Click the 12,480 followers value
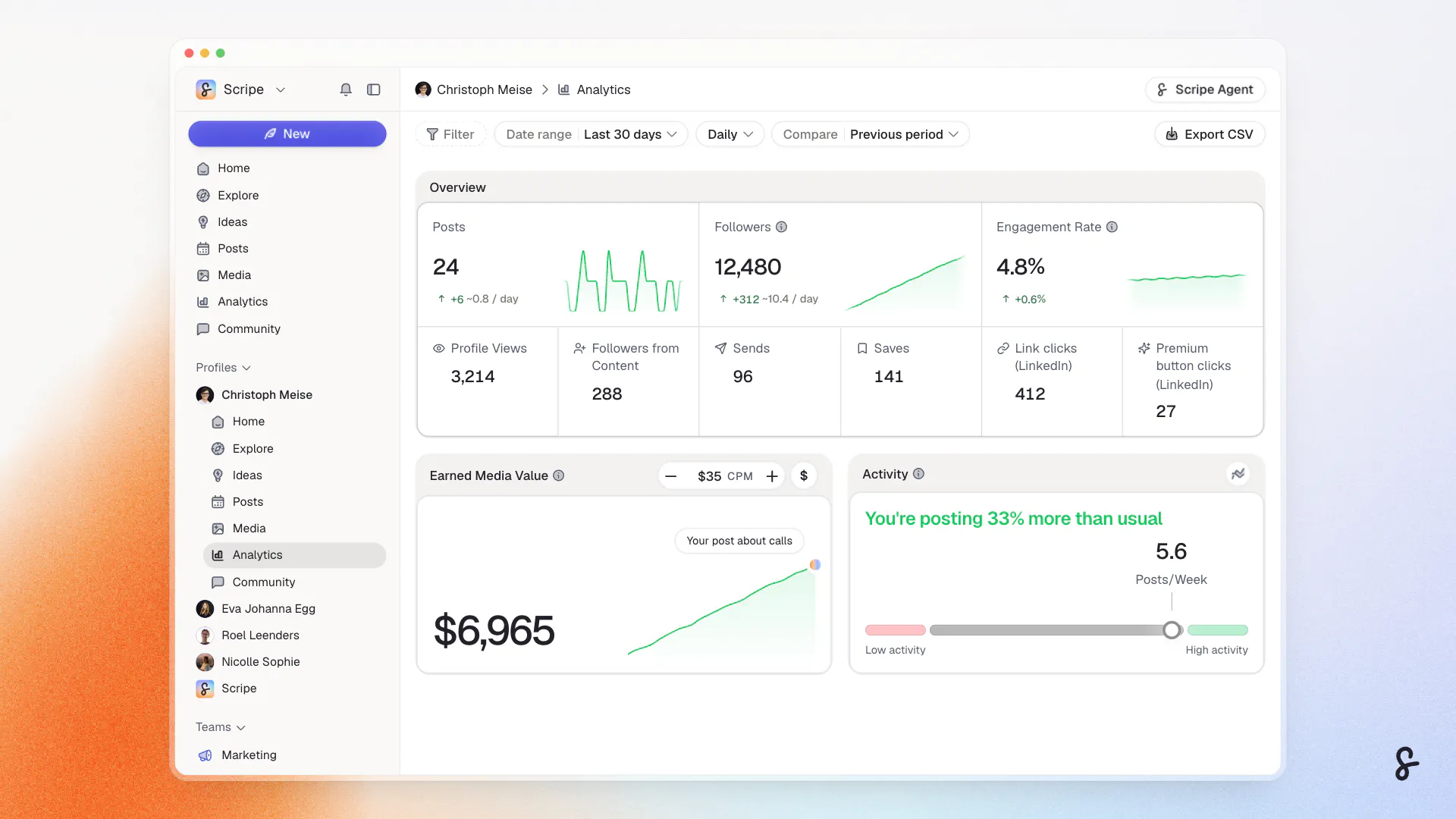 pyautogui.click(x=748, y=267)
